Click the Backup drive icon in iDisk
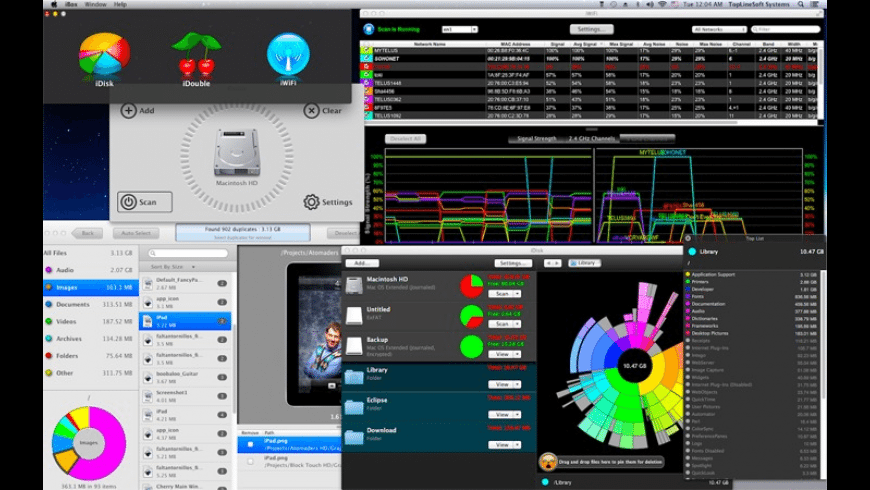Image resolution: width=870 pixels, height=490 pixels. tap(354, 346)
